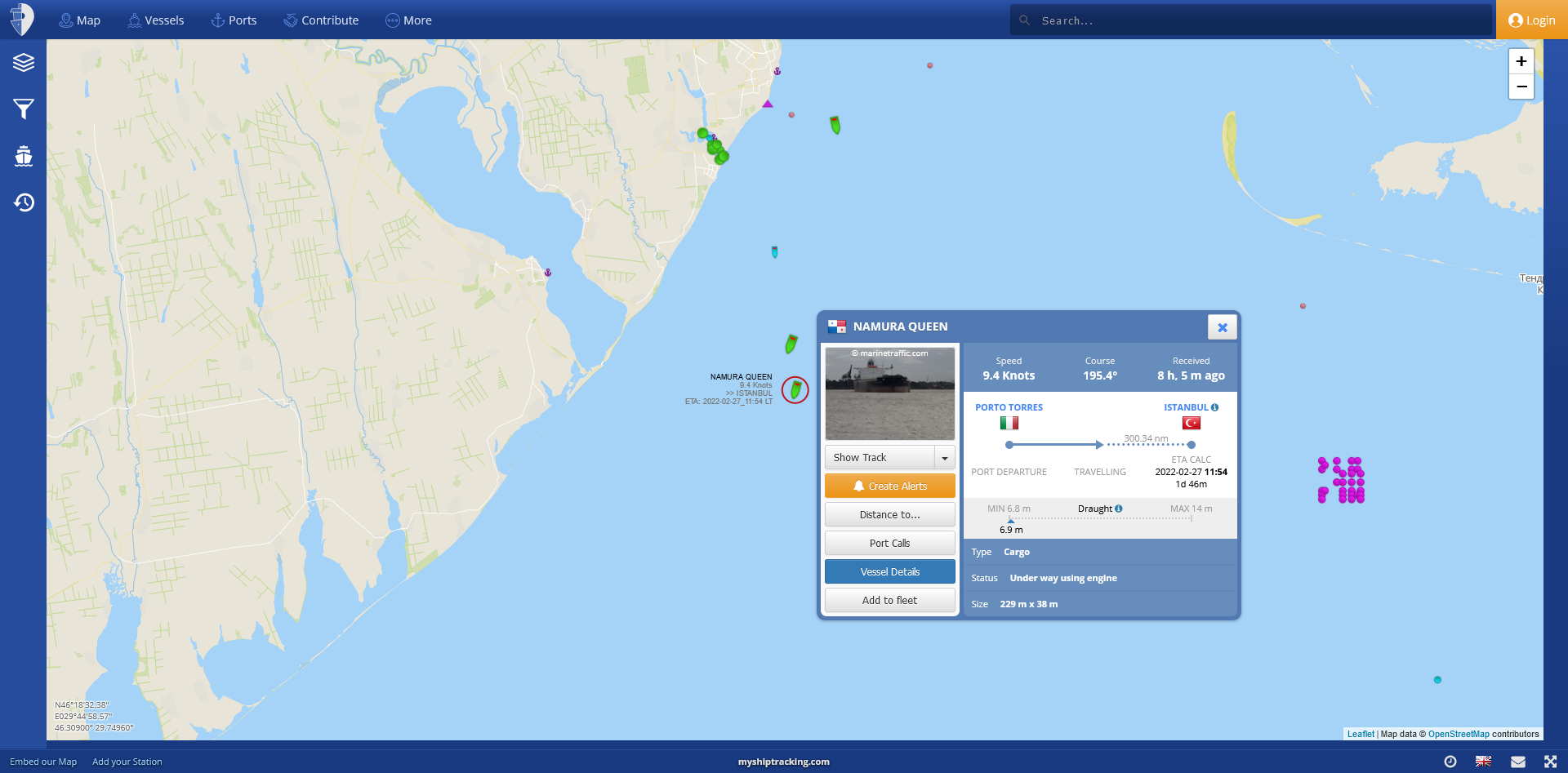Open the More menu
Viewport: 1568px width, 773px height.
click(x=408, y=20)
